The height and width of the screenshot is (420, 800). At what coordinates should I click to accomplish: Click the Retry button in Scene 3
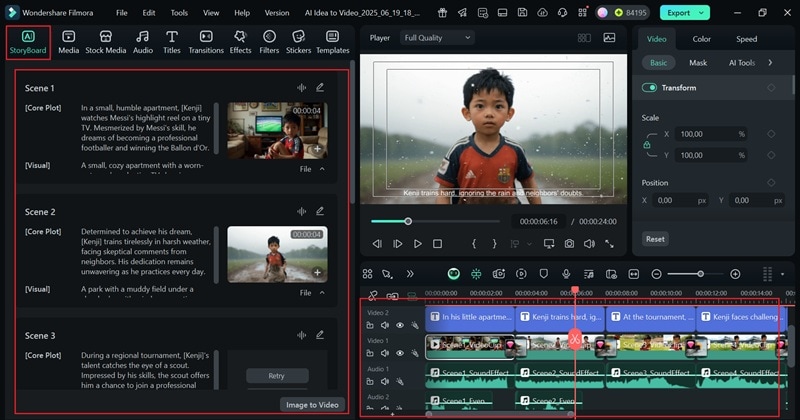click(277, 376)
